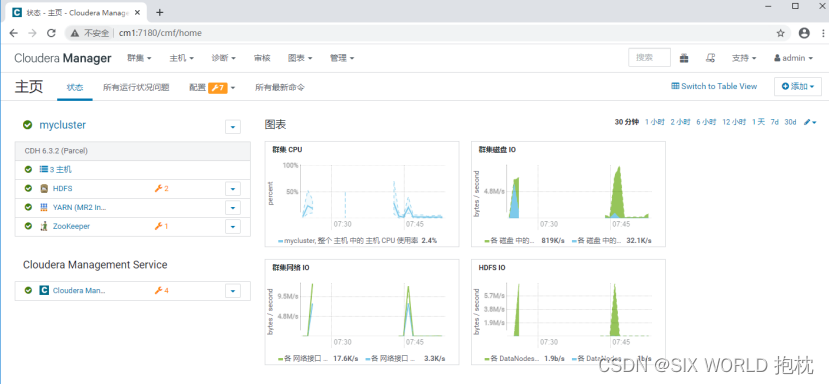Click the HDFS wrench configuration issues 2
Screen dimensions: 829x384
(x=161, y=188)
